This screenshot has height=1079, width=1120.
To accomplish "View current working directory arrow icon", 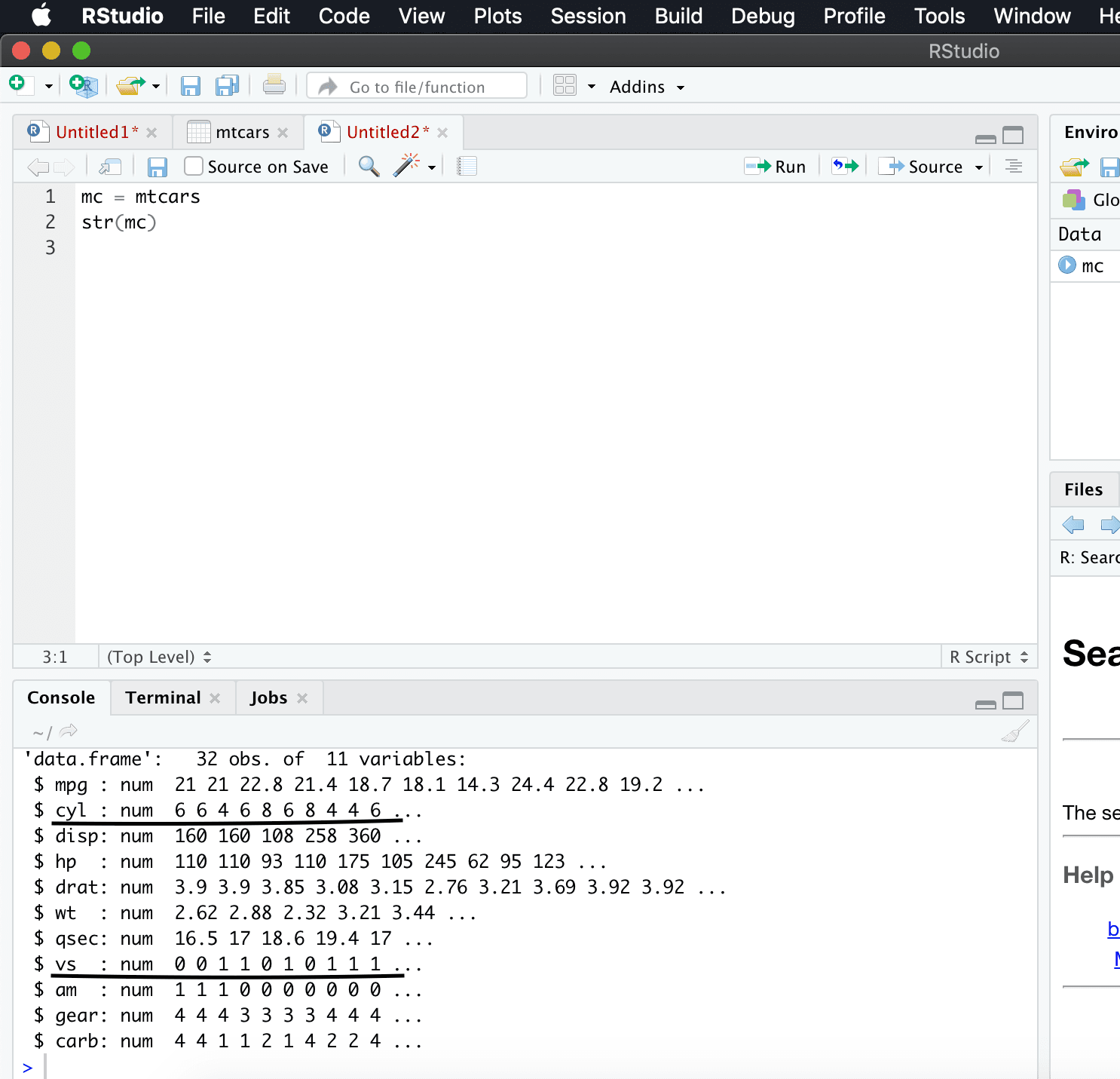I will (x=69, y=731).
